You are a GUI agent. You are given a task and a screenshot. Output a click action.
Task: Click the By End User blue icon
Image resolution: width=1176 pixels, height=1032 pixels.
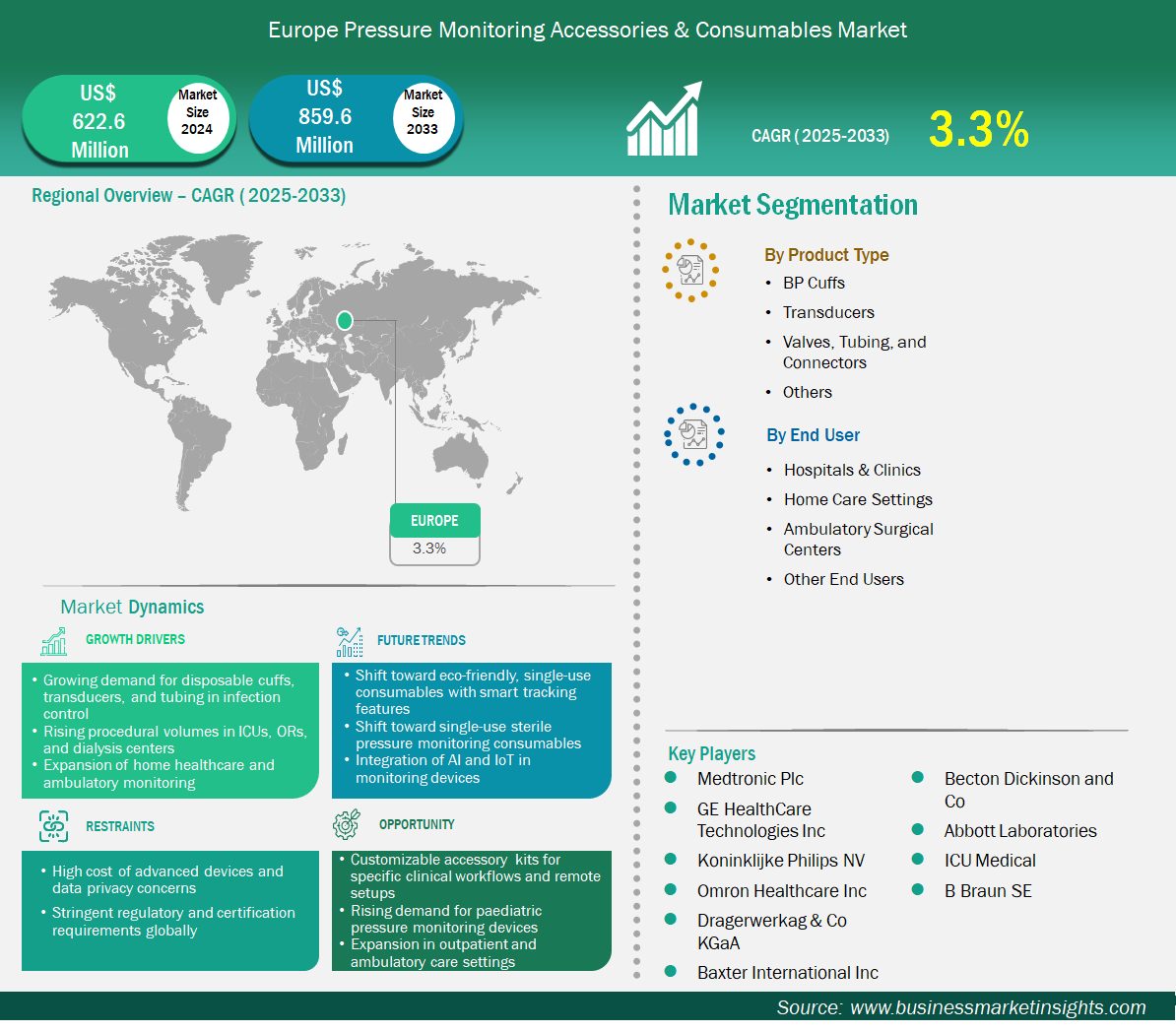(x=693, y=434)
